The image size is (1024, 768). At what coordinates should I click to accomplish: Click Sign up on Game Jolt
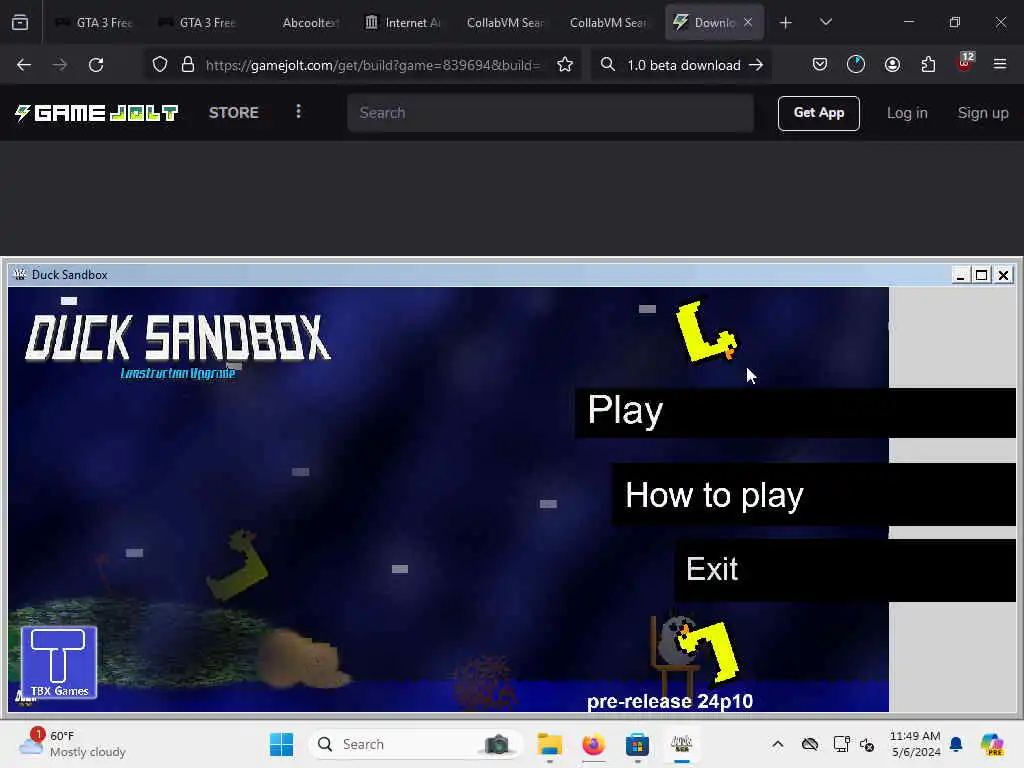tap(983, 113)
